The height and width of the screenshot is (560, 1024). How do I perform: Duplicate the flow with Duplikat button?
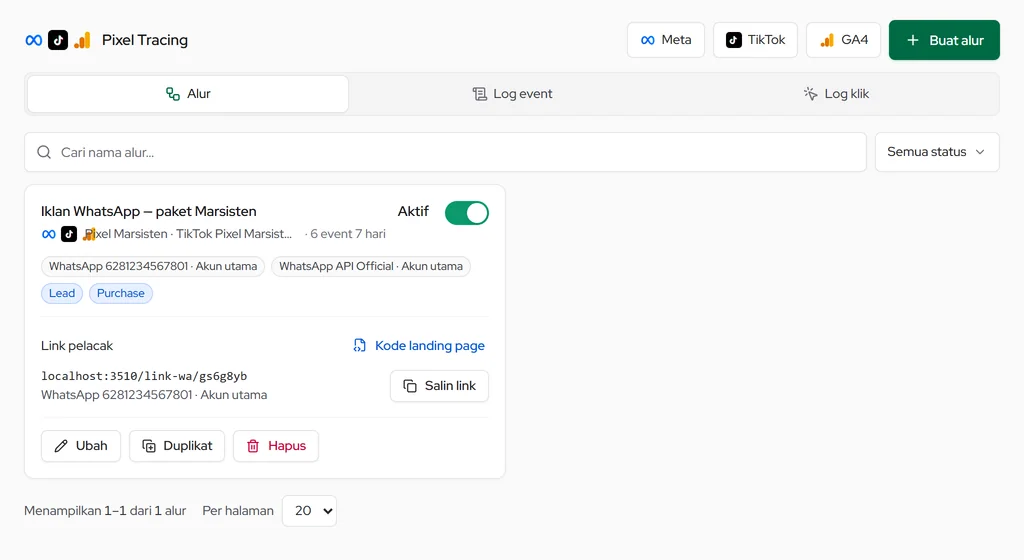(177, 446)
